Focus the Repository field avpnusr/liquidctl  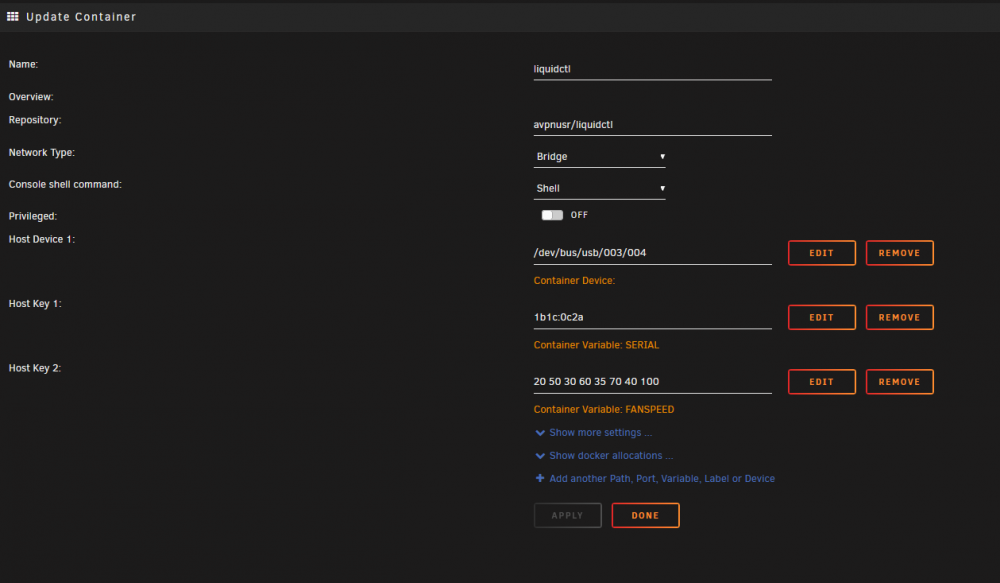pos(652,125)
